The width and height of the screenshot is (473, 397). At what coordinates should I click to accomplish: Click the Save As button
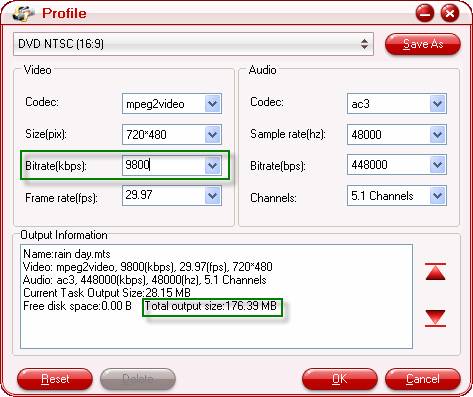[x=423, y=44]
